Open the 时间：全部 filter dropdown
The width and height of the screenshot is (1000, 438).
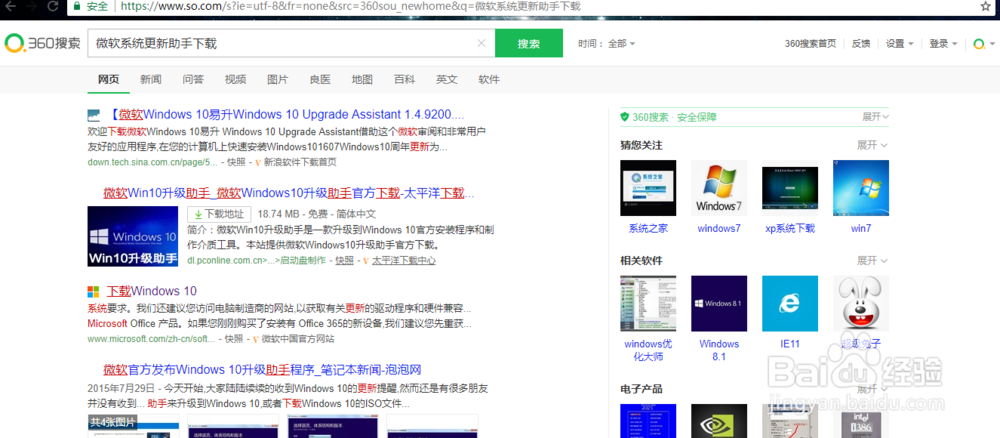pos(607,44)
